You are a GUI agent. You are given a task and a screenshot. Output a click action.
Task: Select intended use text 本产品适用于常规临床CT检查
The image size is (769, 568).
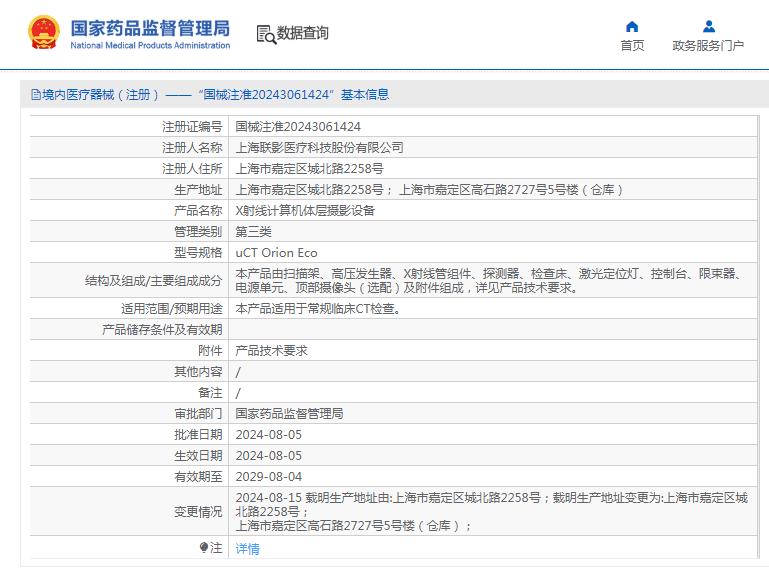[318, 309]
